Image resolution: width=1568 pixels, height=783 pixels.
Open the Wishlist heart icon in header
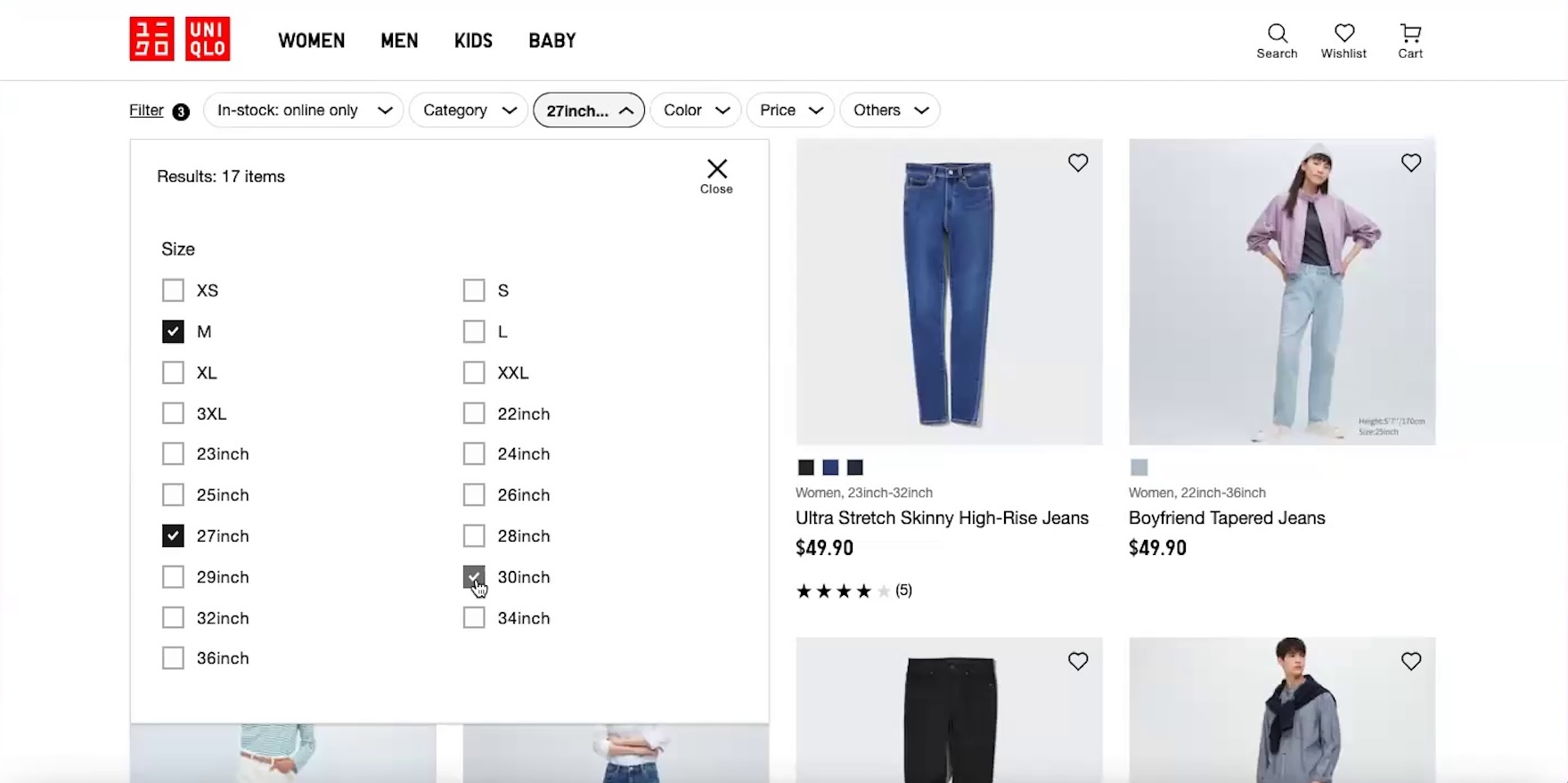(x=1343, y=41)
